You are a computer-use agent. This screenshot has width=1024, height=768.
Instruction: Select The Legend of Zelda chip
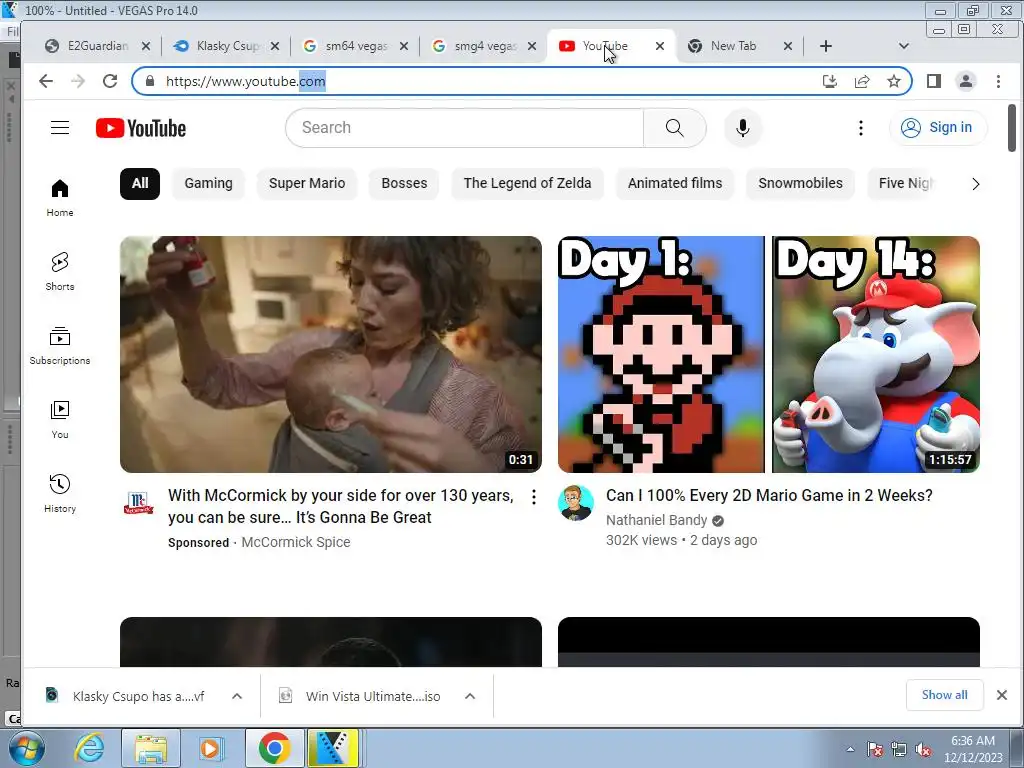click(527, 184)
